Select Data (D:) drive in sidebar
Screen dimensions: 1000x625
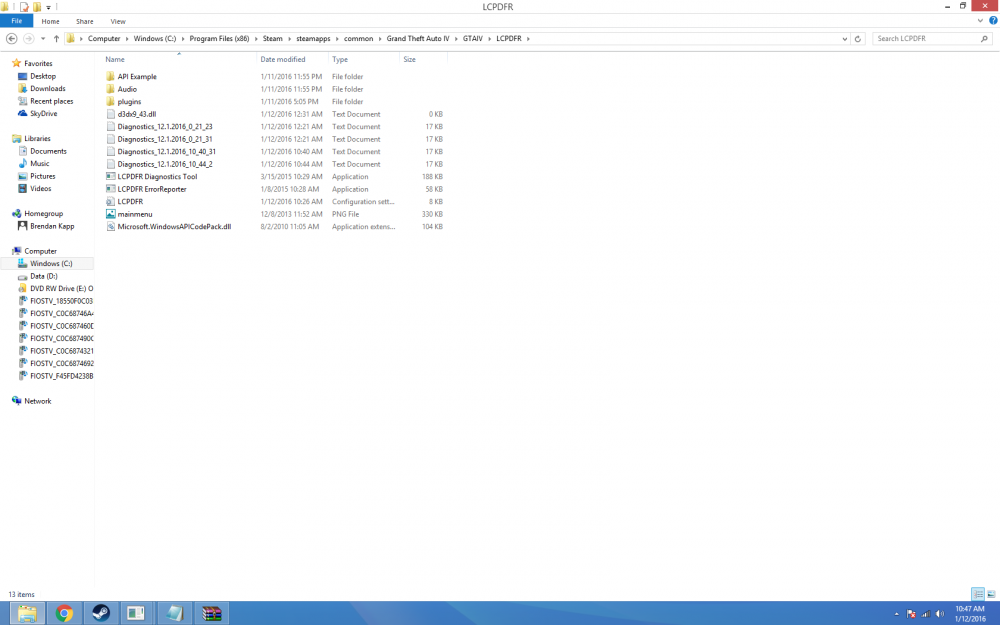[43, 276]
